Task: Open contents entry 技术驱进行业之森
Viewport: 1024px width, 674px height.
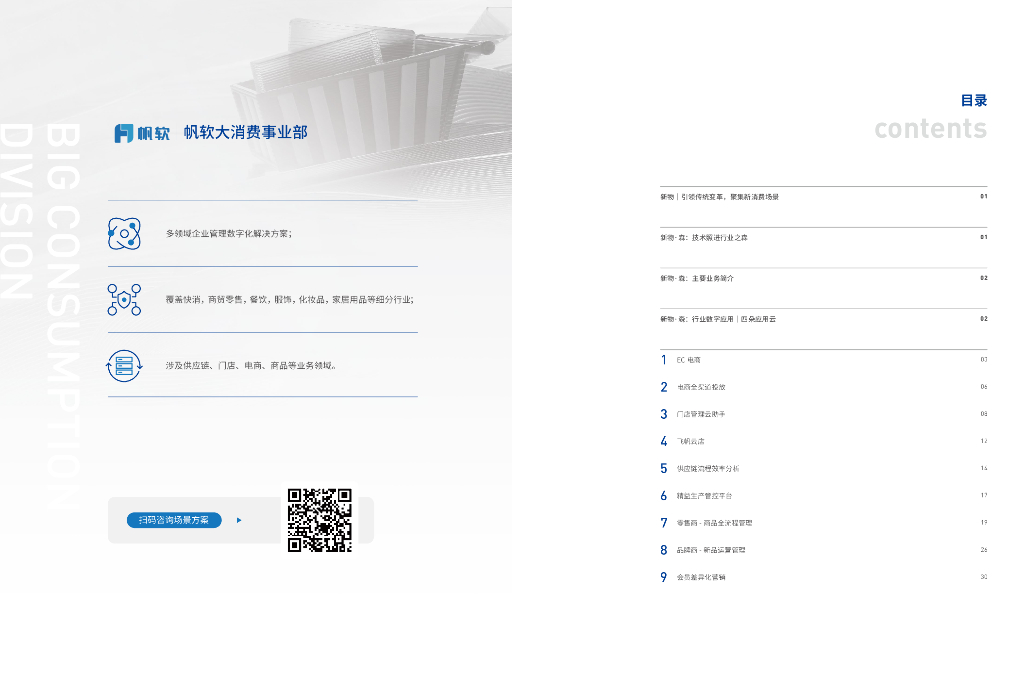Action: pyautogui.click(x=824, y=238)
